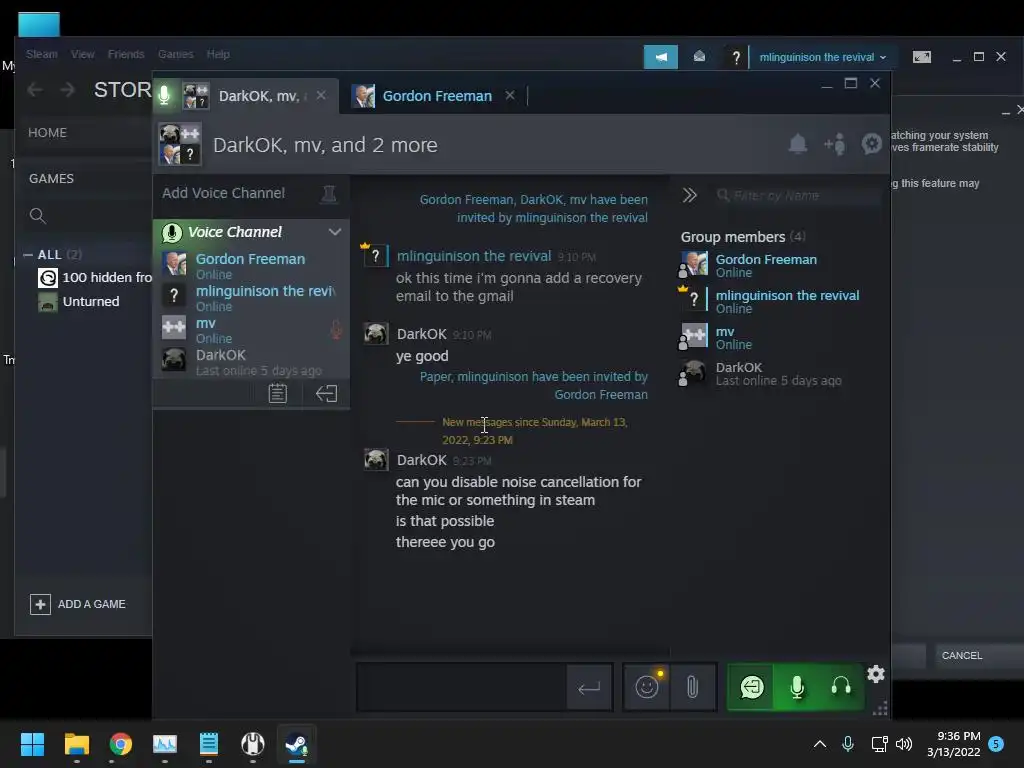Click ADD A GAME button
The width and height of the screenshot is (1024, 768).
[x=78, y=604]
